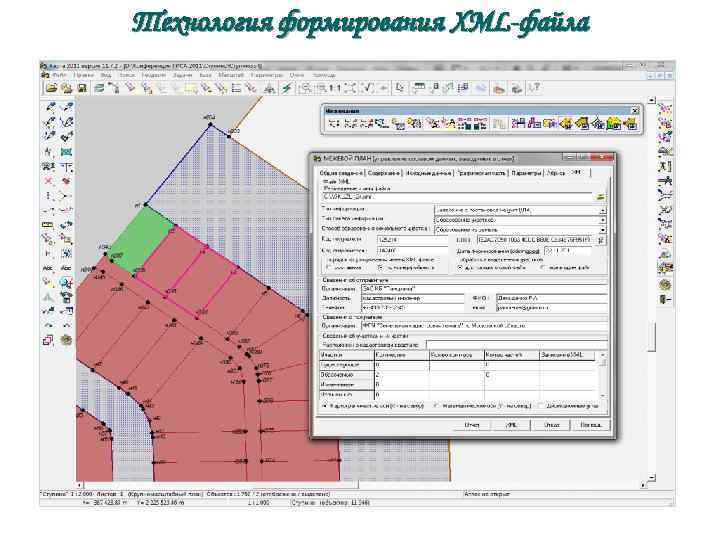Click the brown round icon in right palette
The image size is (720, 540).
point(664,284)
